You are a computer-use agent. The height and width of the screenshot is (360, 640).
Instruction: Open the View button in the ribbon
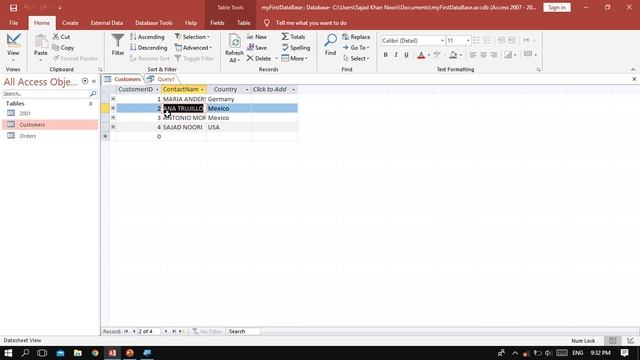pos(13,47)
